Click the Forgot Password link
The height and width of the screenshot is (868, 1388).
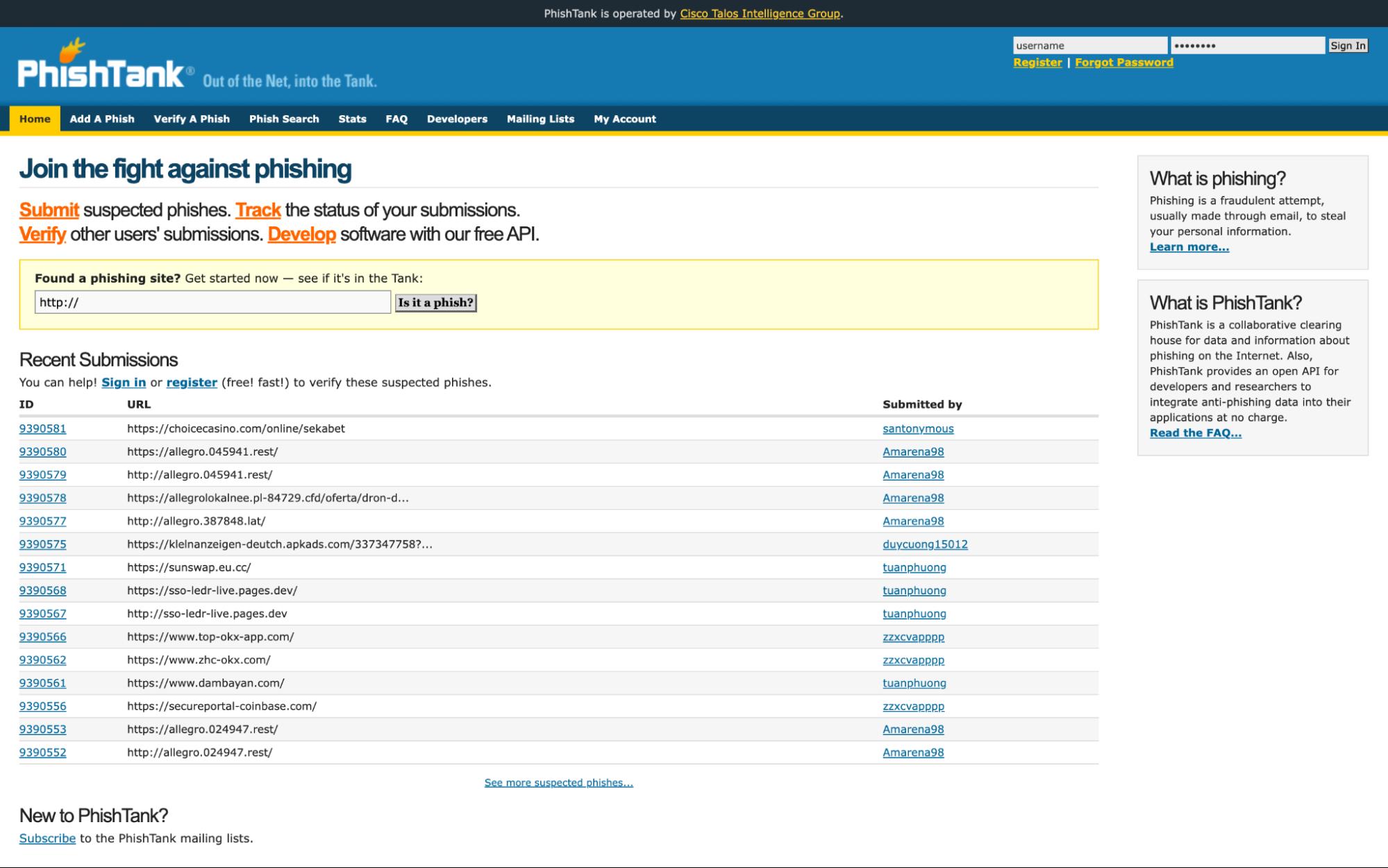(1123, 62)
